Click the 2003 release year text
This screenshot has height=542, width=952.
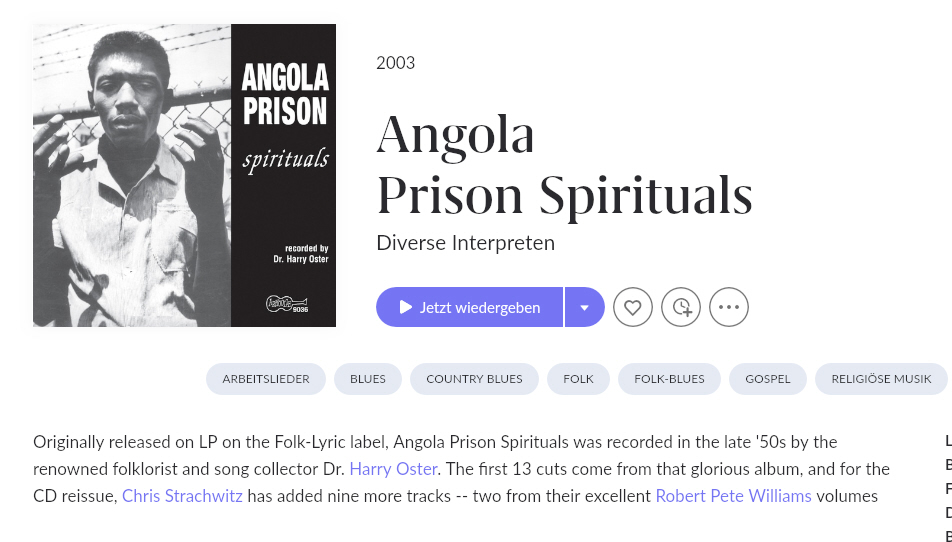395,63
